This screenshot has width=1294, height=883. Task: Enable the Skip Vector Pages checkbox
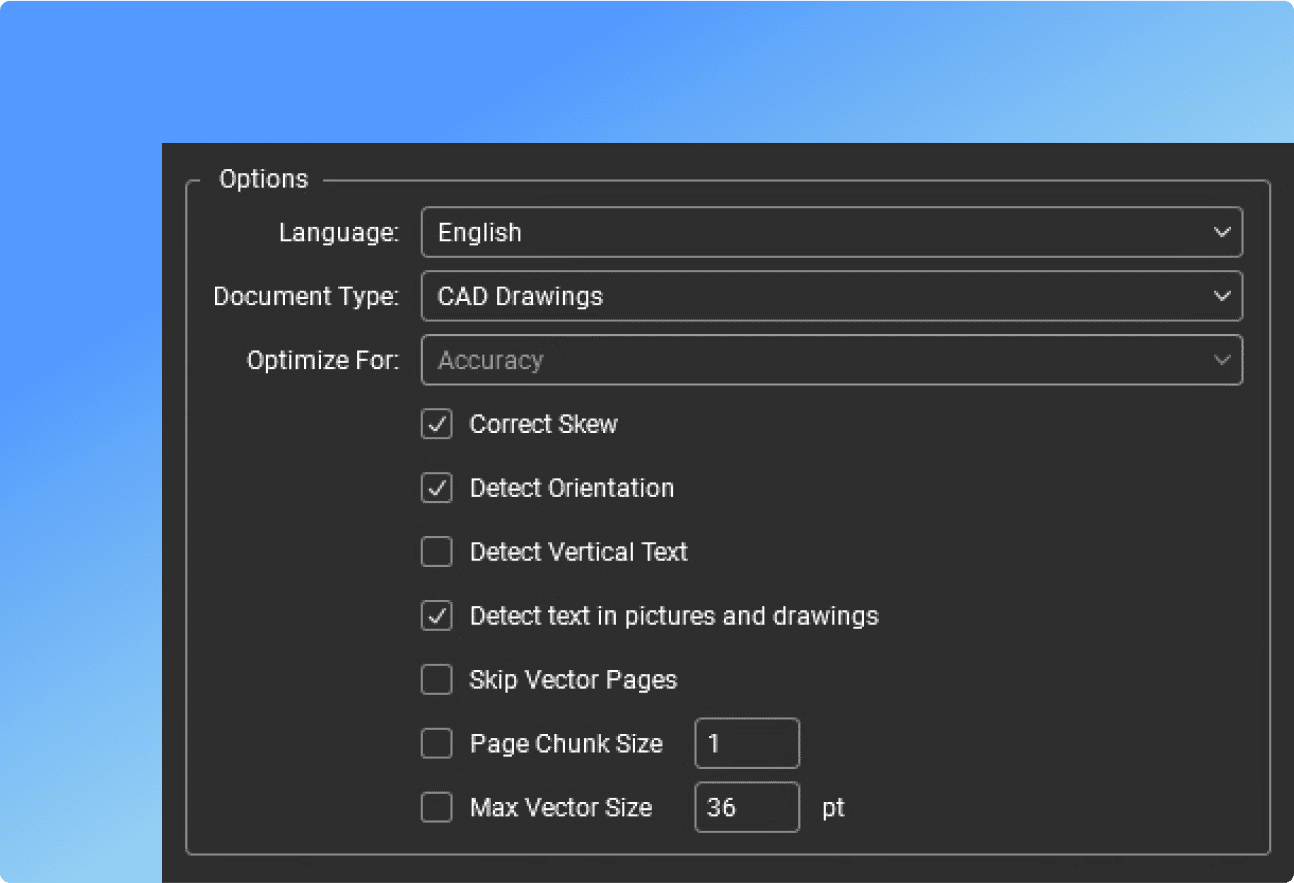437,680
